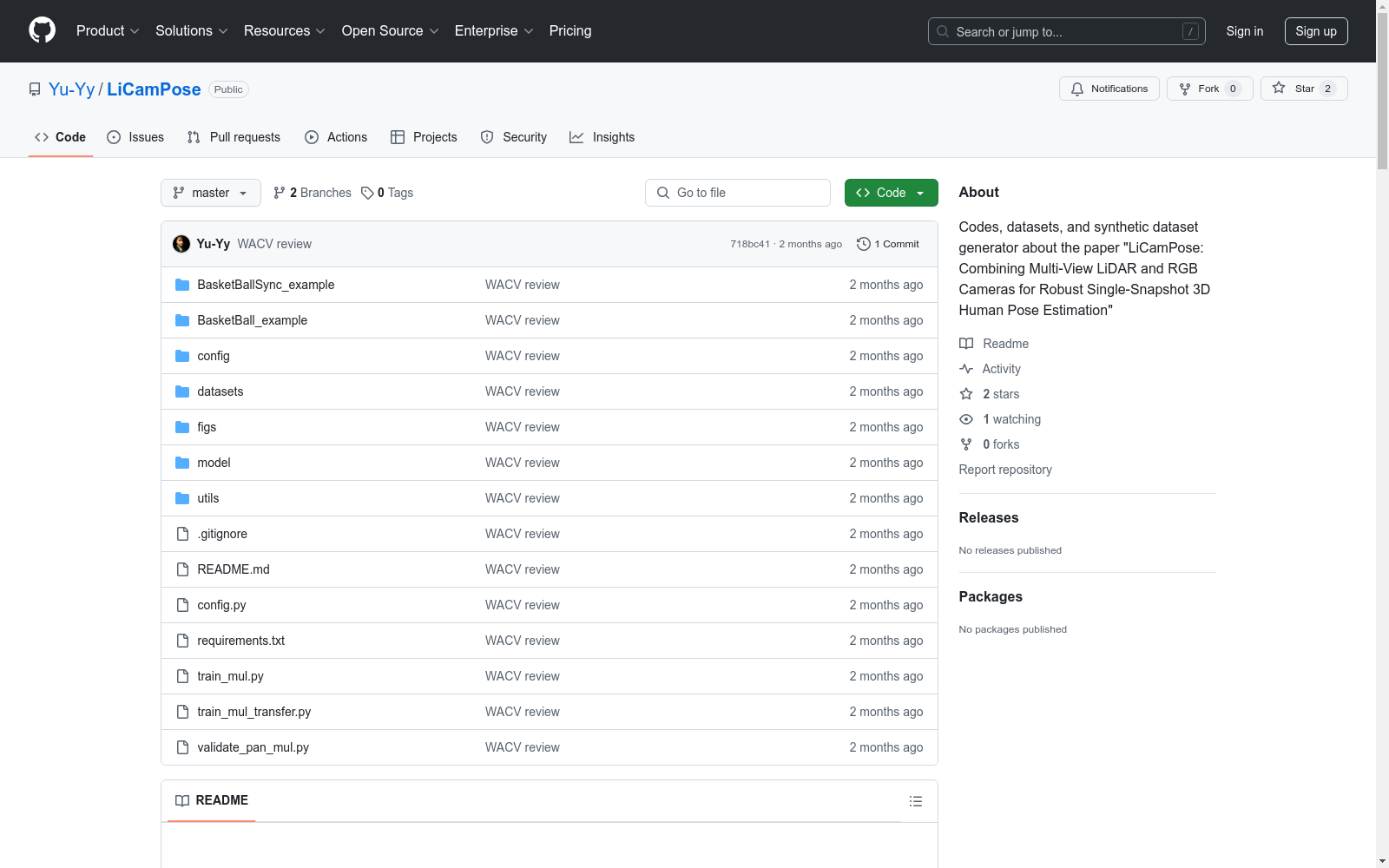Open the train_mul_transfer.py file
This screenshot has width=1389, height=868.
tap(254, 712)
